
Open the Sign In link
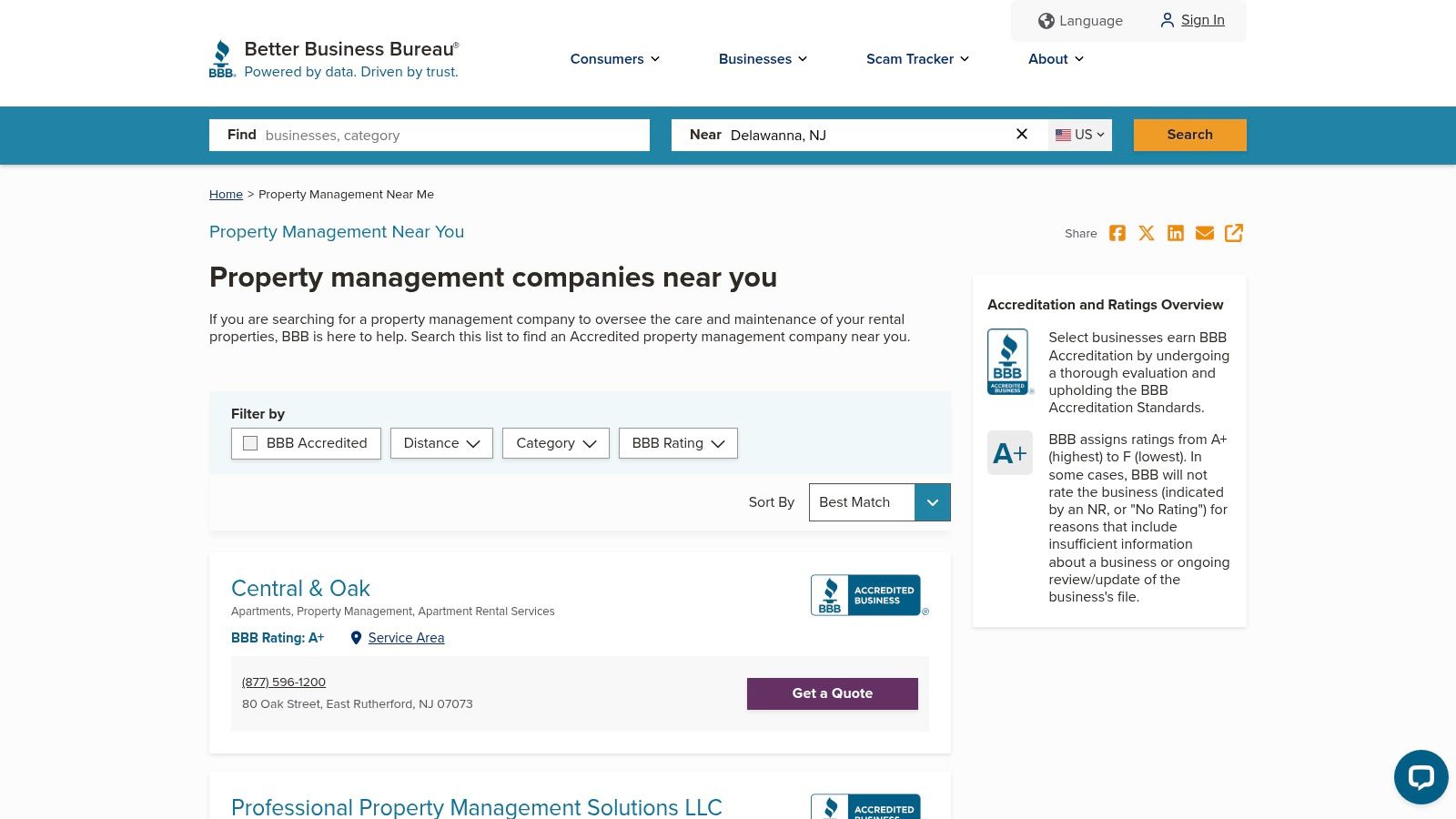[x=1203, y=20]
